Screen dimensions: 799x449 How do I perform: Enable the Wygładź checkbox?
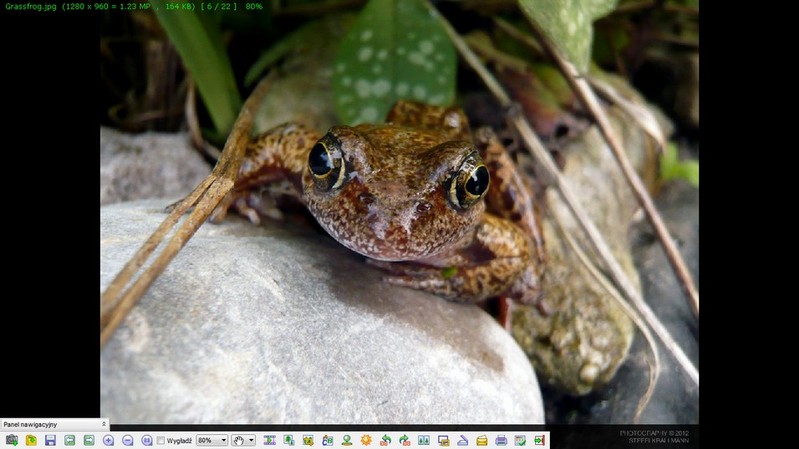pos(161,440)
